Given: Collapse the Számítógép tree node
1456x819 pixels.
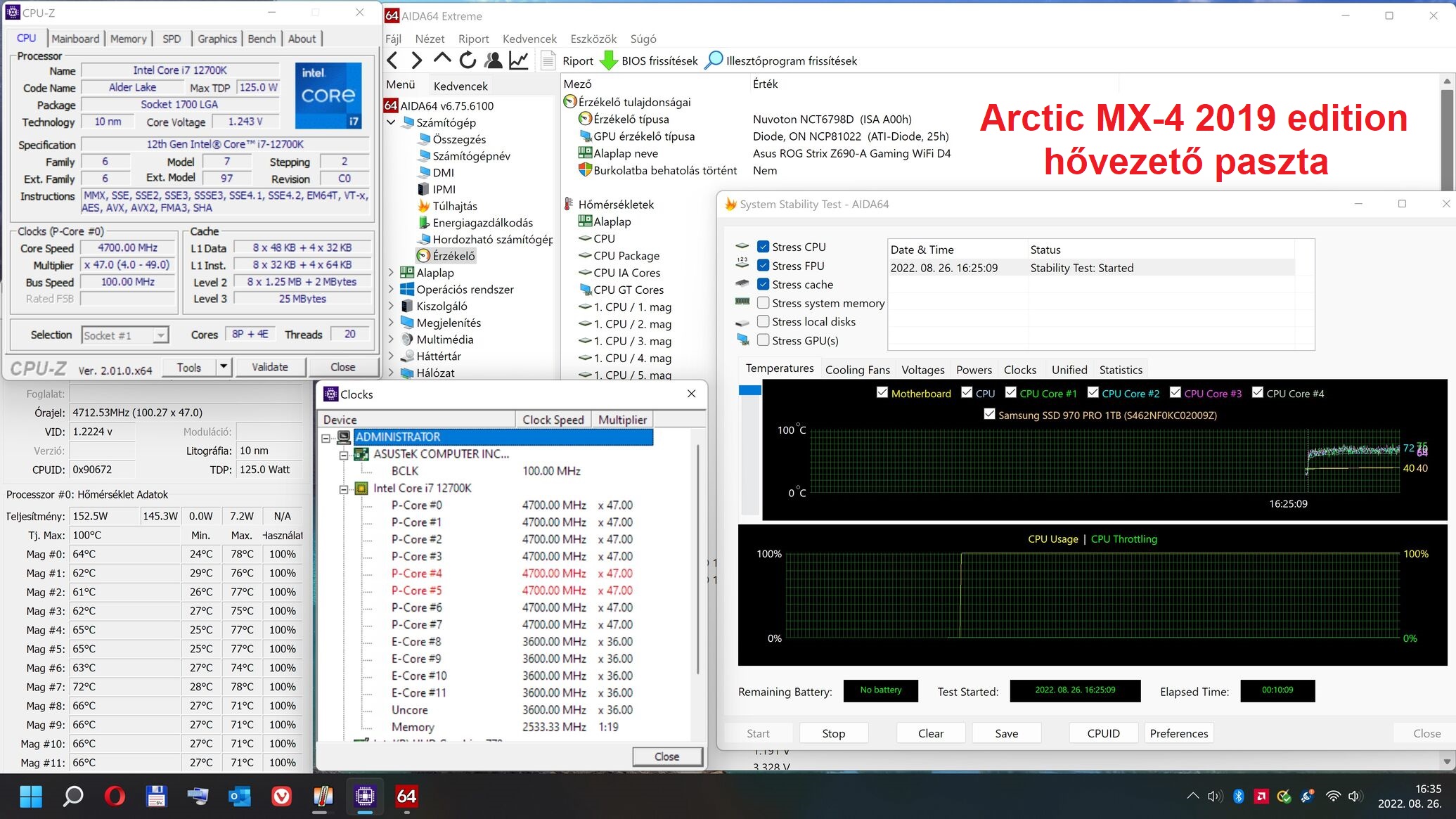Looking at the screenshot, I should 391,122.
